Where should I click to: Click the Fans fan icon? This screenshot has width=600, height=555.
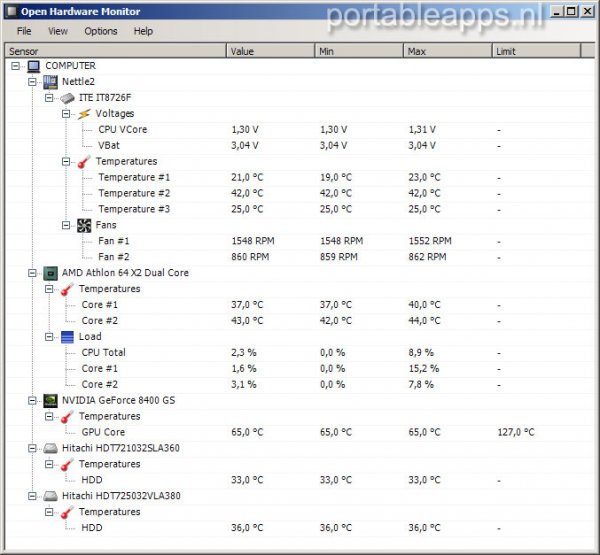coord(84,225)
